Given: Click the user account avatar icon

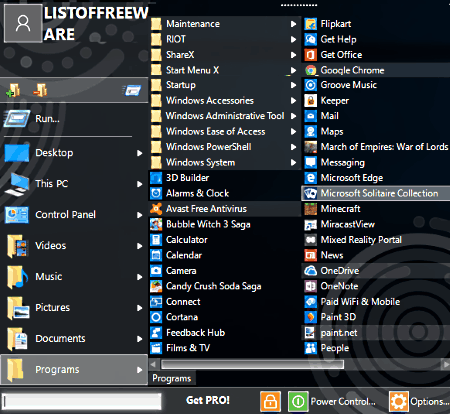Looking at the screenshot, I should [x=23, y=24].
